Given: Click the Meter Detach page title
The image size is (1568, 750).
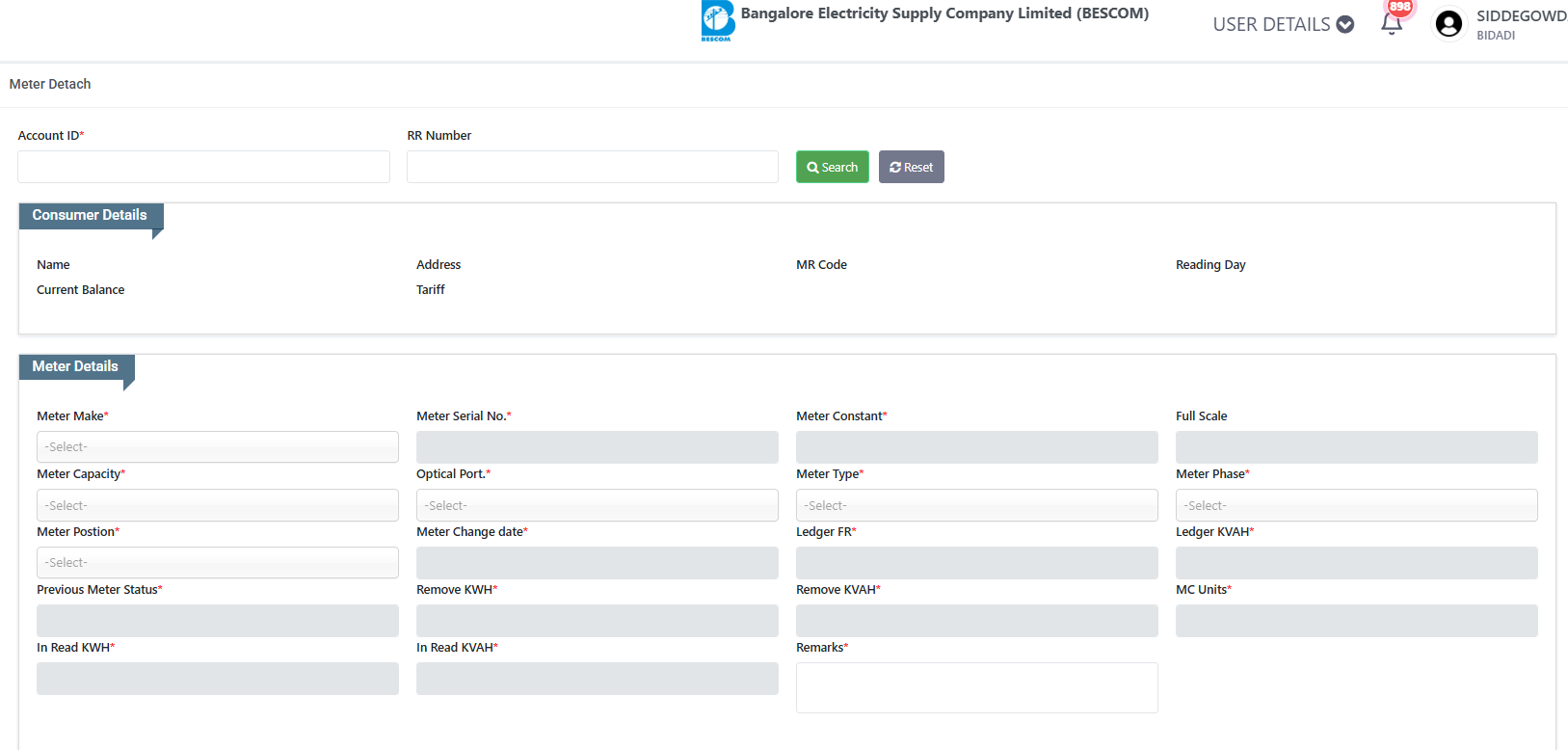Looking at the screenshot, I should pos(50,85).
